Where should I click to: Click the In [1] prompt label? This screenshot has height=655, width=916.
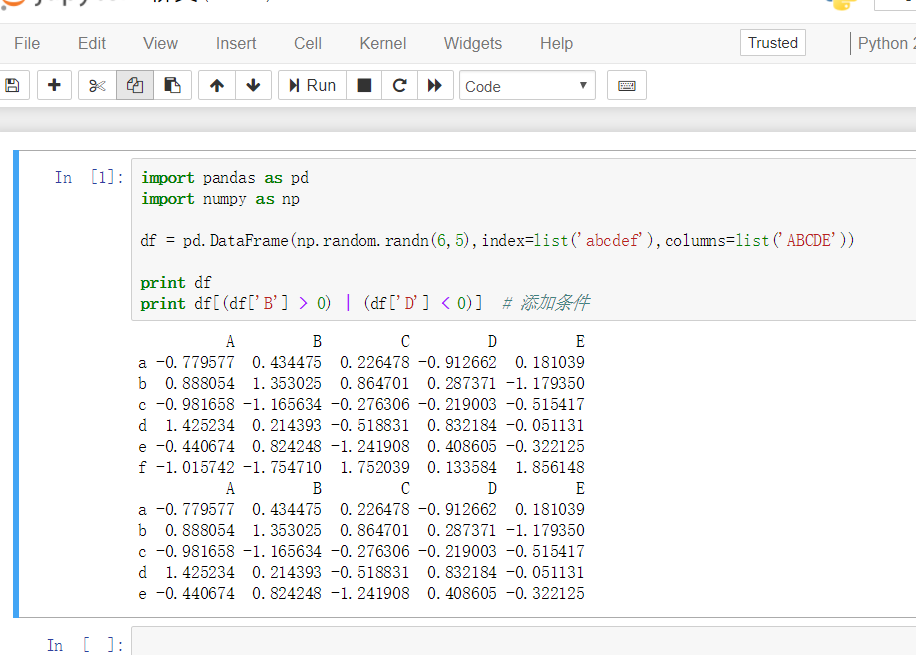click(89, 177)
